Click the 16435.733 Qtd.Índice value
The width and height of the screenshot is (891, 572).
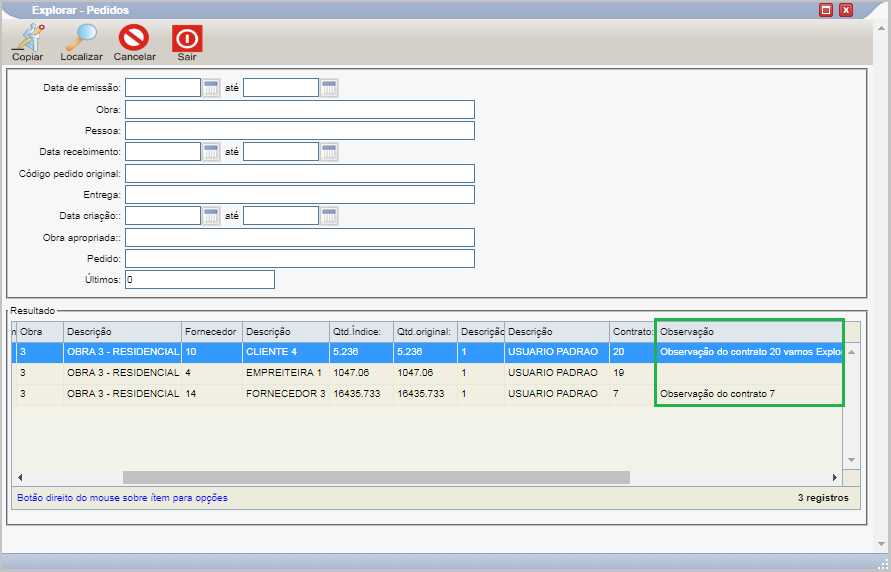(x=361, y=394)
